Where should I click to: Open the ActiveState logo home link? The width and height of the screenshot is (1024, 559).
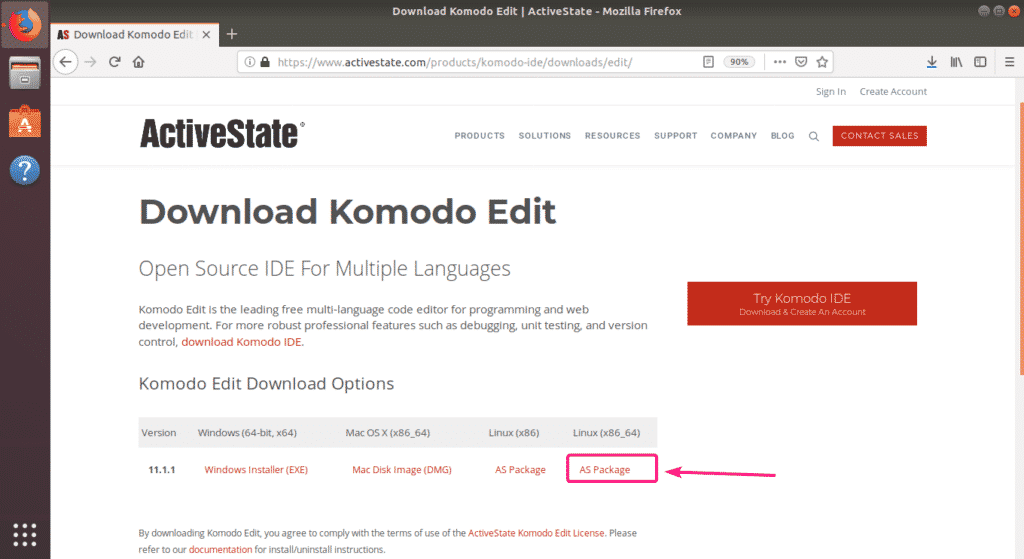(222, 134)
